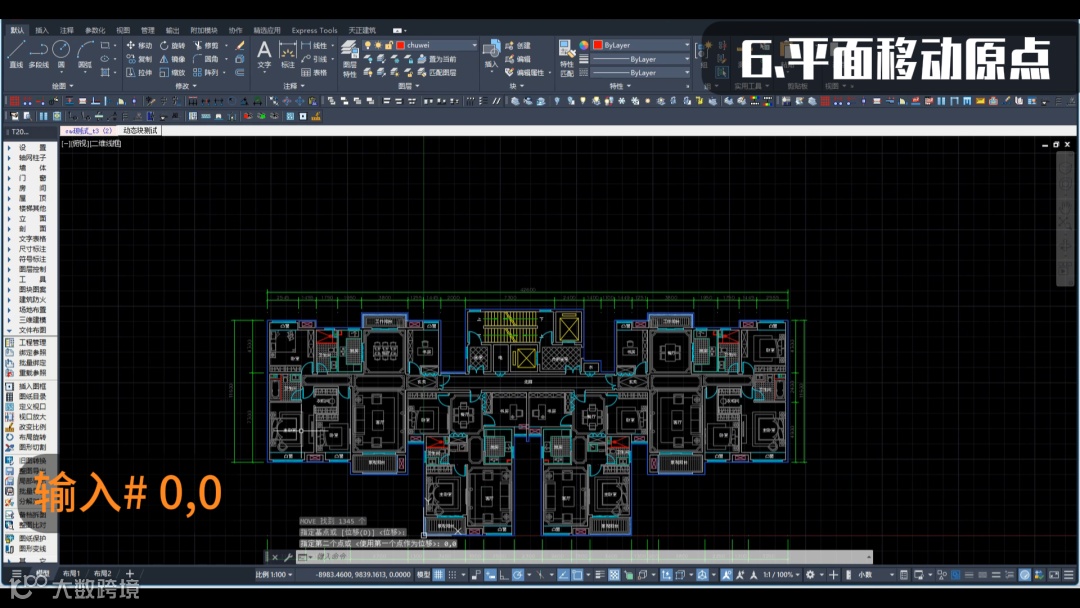
Task: Click the 引线 (Leader) tool
Action: [314, 59]
